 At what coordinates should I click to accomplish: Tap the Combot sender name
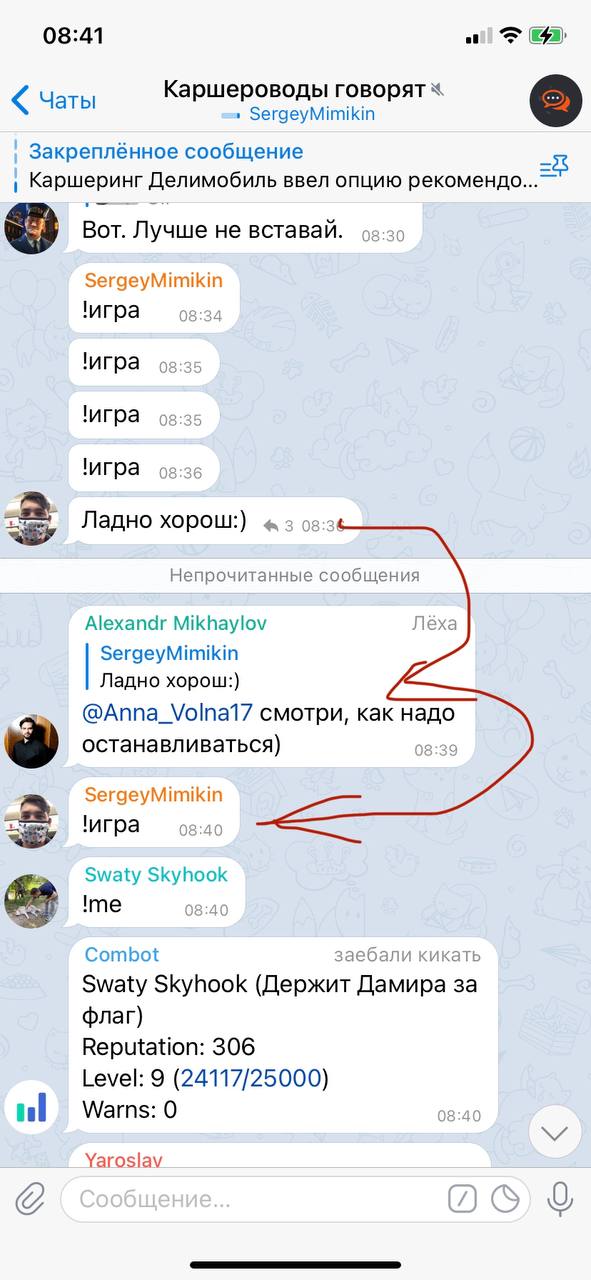click(122, 954)
